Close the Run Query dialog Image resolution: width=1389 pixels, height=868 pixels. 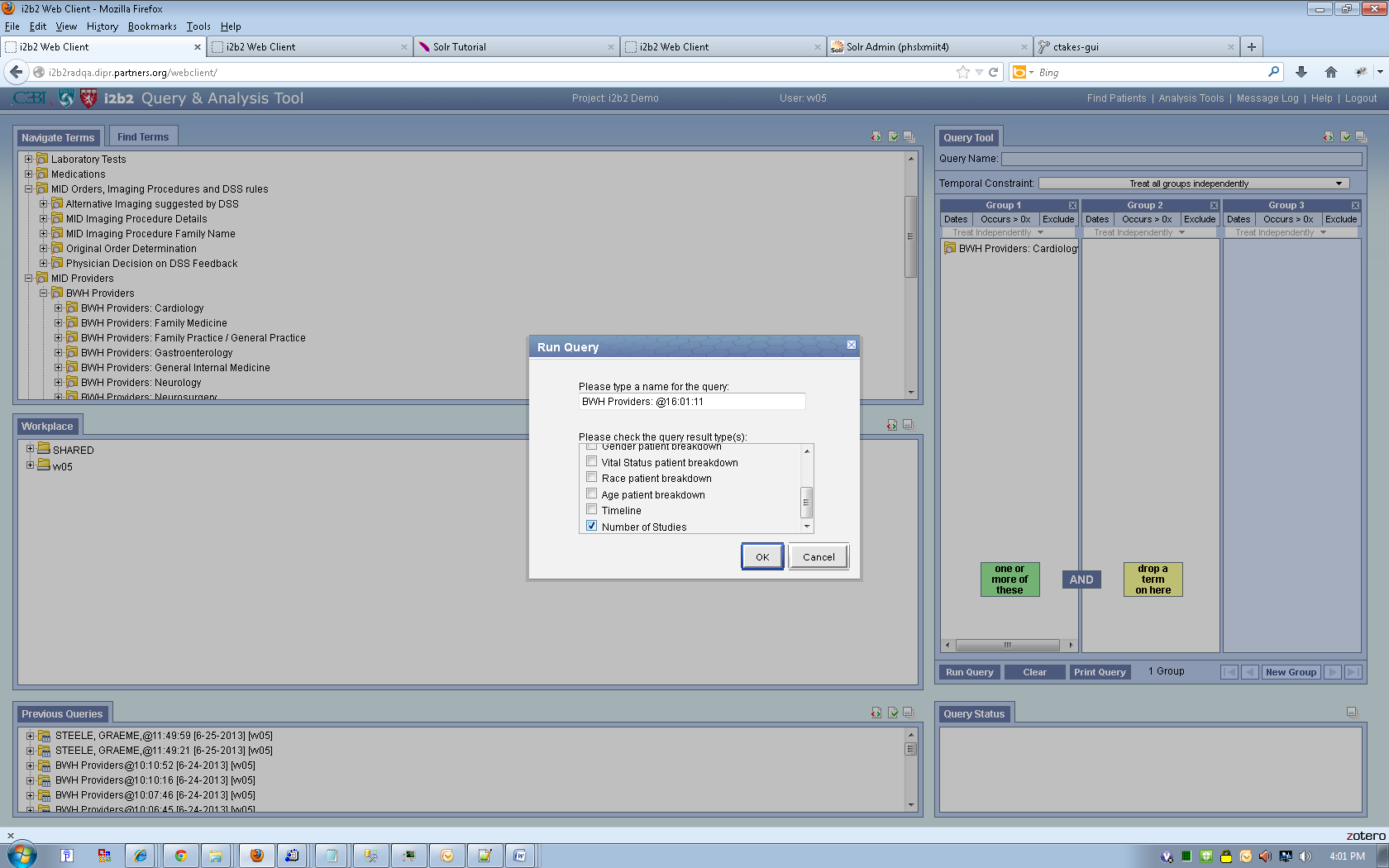(851, 345)
